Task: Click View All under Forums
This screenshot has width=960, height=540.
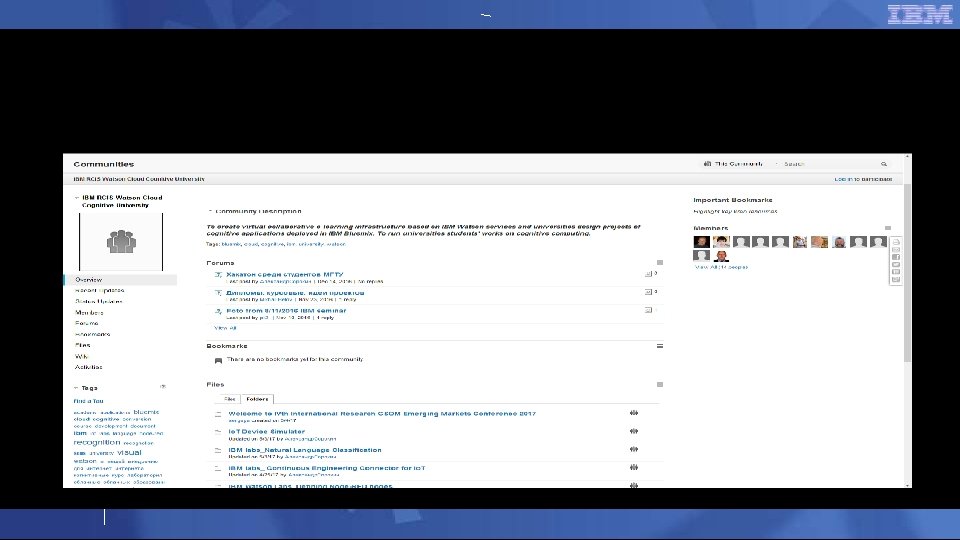Action: point(225,328)
